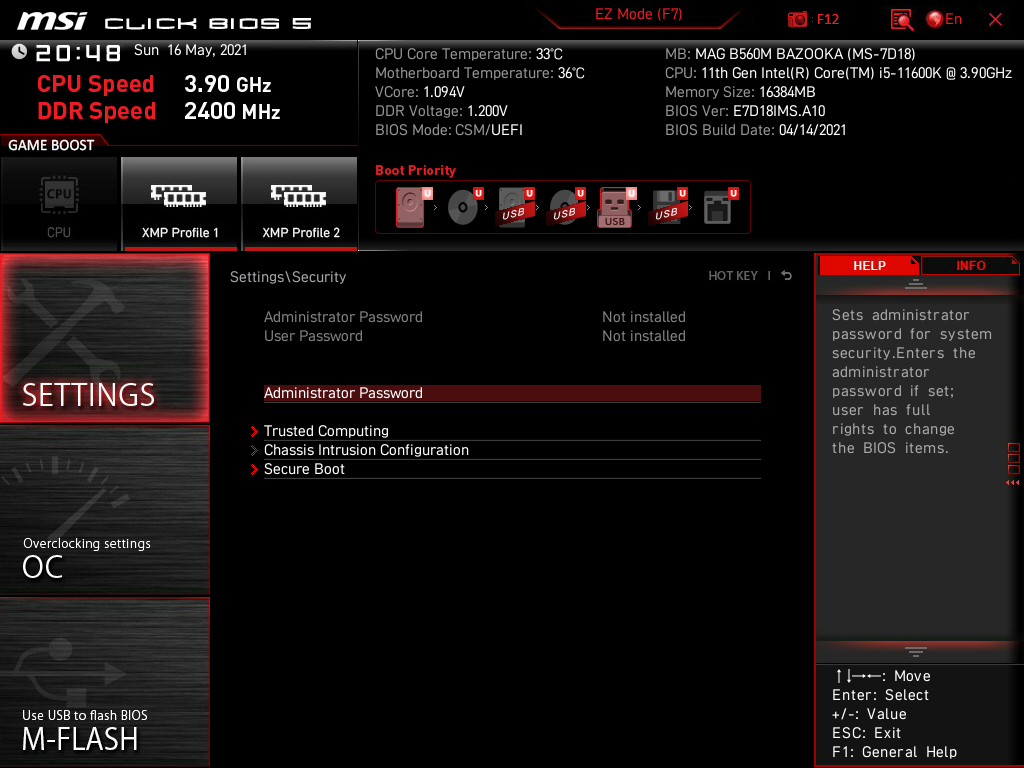Select the USB optical drive boot icon
The width and height of the screenshot is (1024, 768).
(x=566, y=207)
